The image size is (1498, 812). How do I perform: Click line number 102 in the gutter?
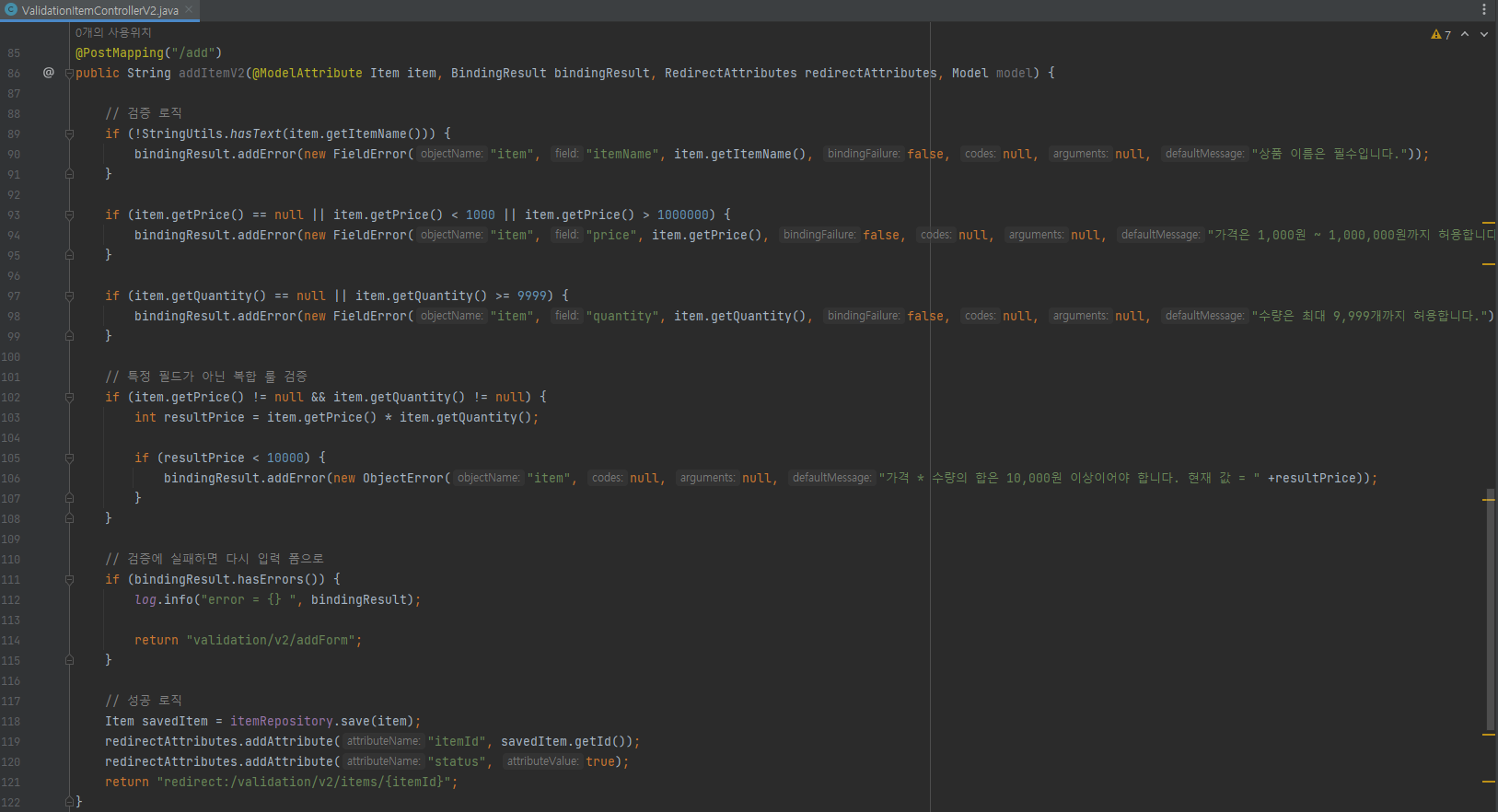click(11, 397)
